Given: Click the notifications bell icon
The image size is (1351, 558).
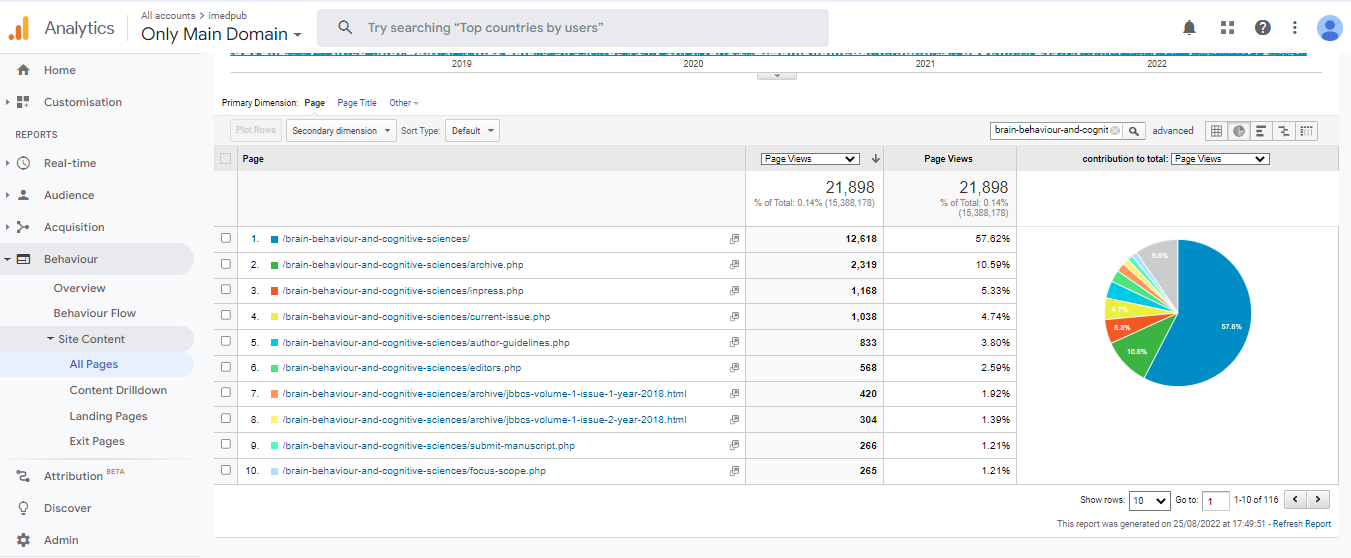Looking at the screenshot, I should click(x=1189, y=28).
